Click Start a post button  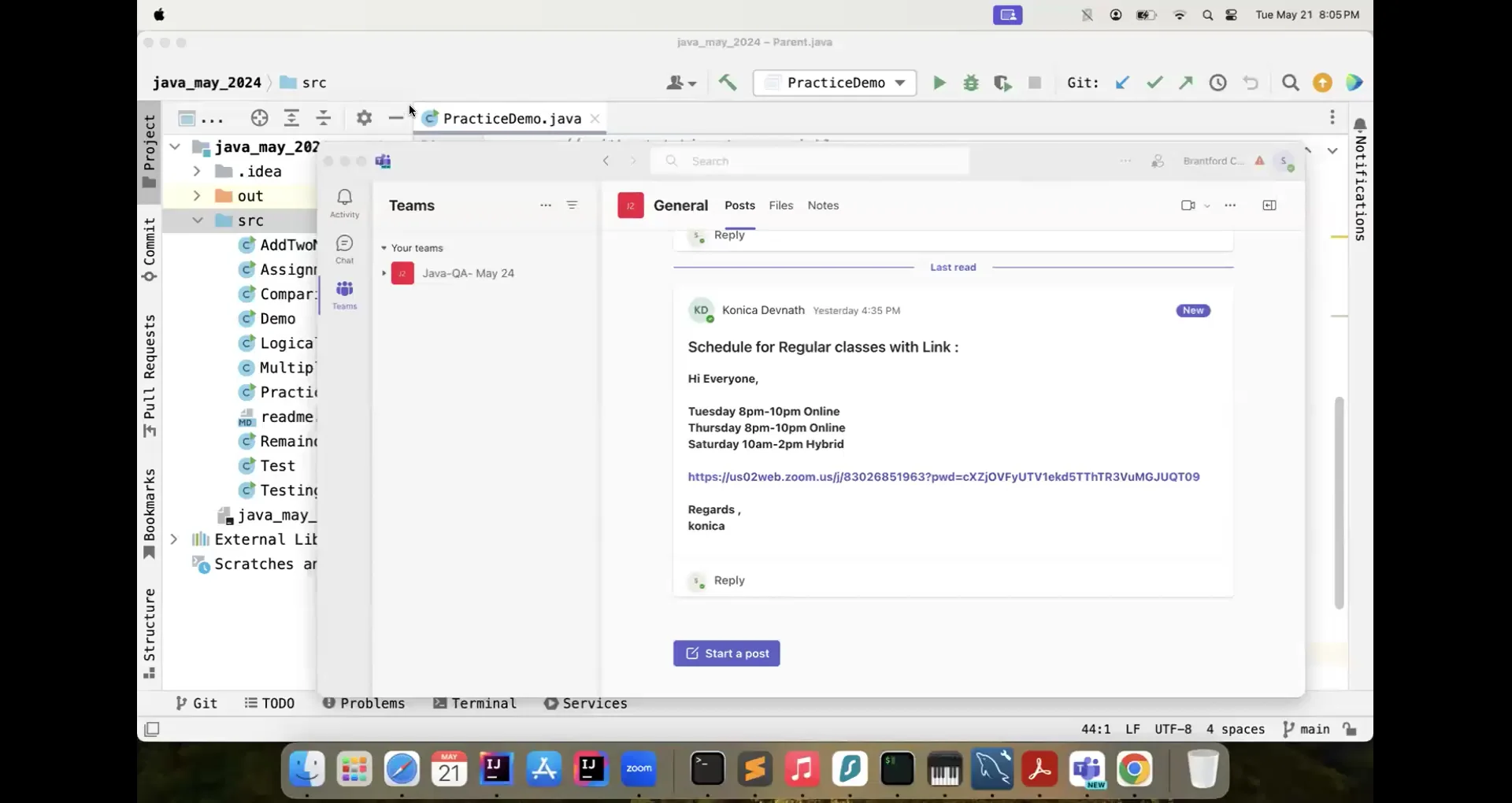726,653
